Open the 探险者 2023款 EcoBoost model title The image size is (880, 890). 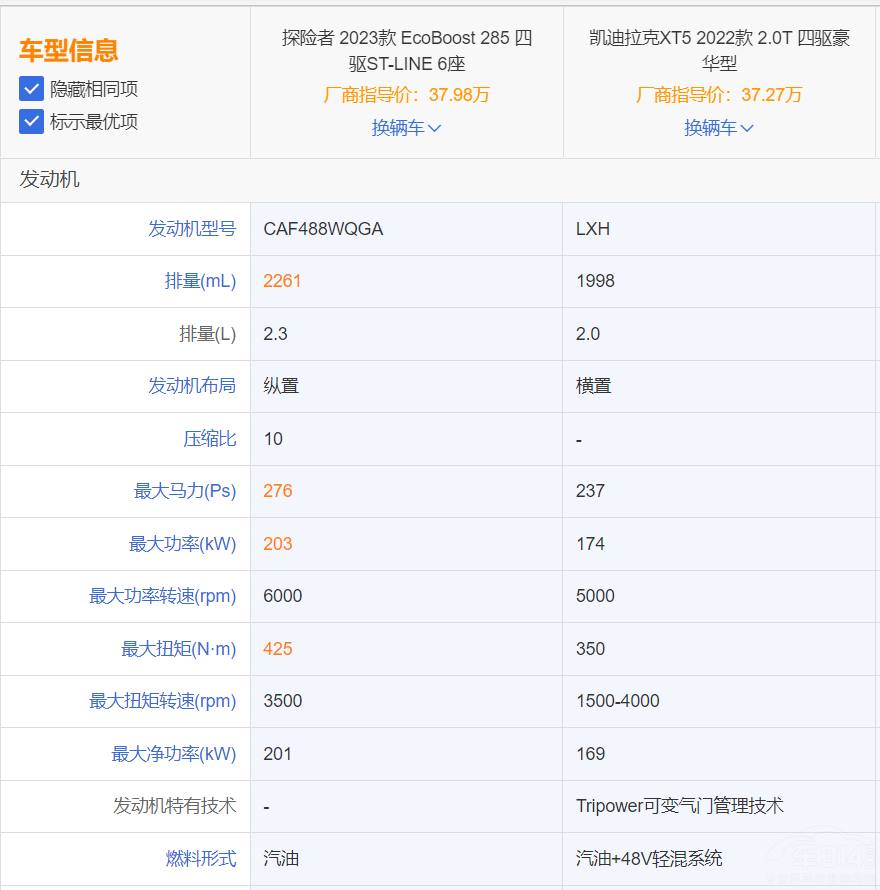tap(406, 51)
